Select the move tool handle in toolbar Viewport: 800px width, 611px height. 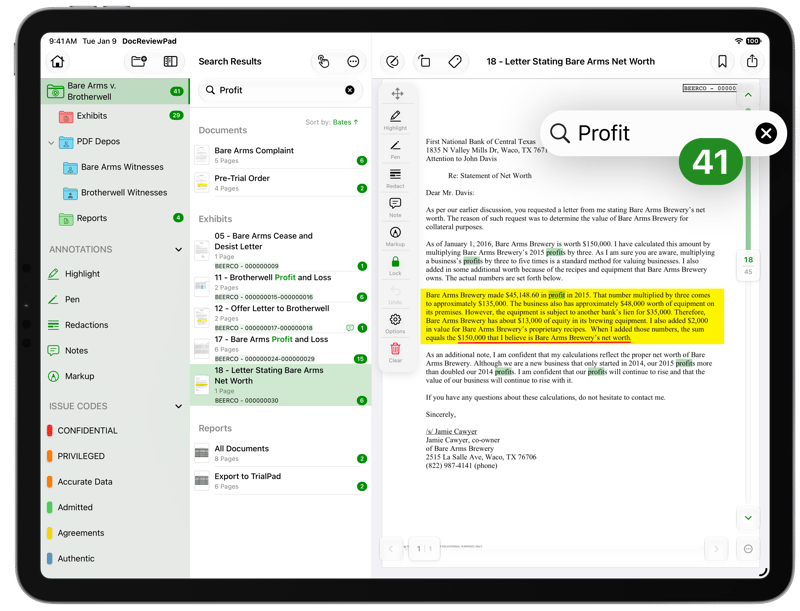pos(397,93)
